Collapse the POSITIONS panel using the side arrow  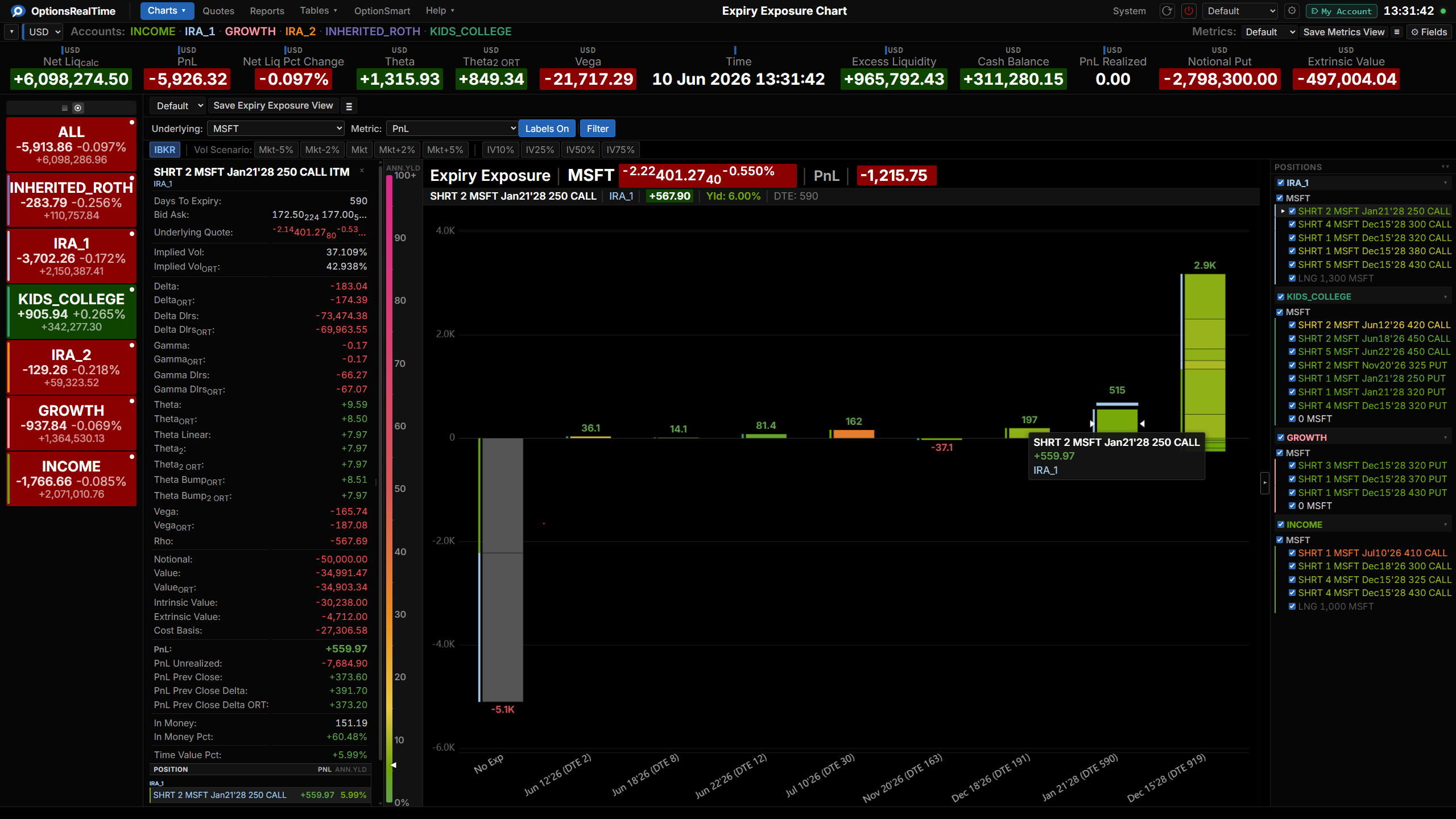point(1265,483)
